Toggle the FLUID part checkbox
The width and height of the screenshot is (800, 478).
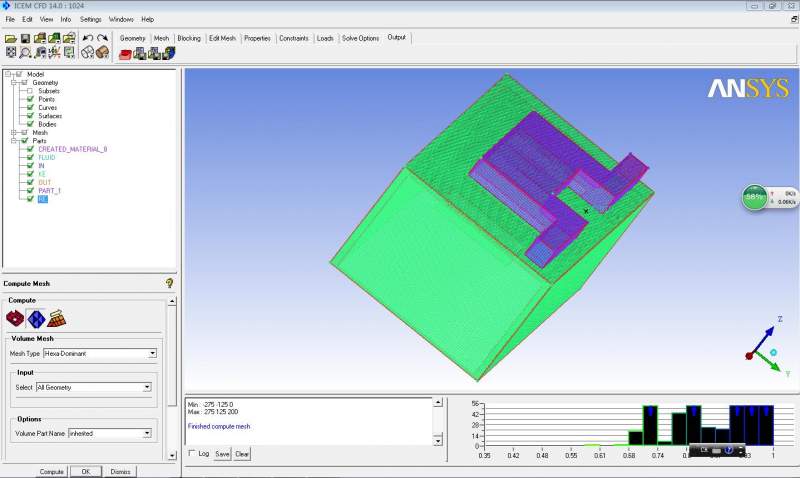click(30, 157)
